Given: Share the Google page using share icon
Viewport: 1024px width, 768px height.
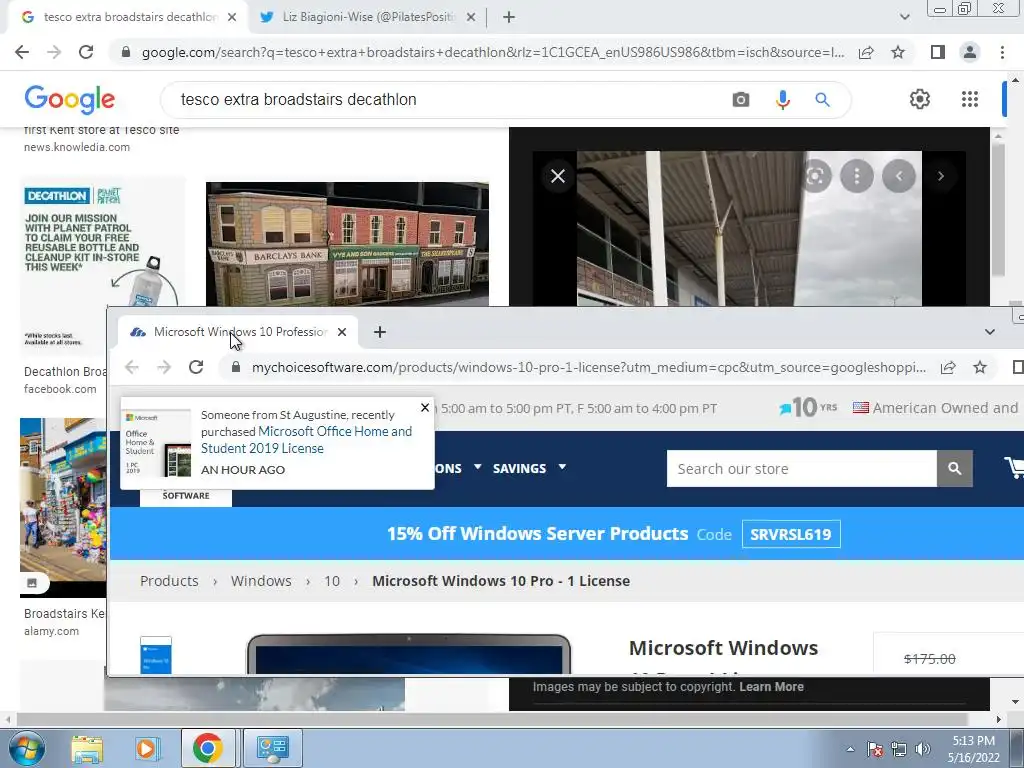Looking at the screenshot, I should [x=866, y=52].
